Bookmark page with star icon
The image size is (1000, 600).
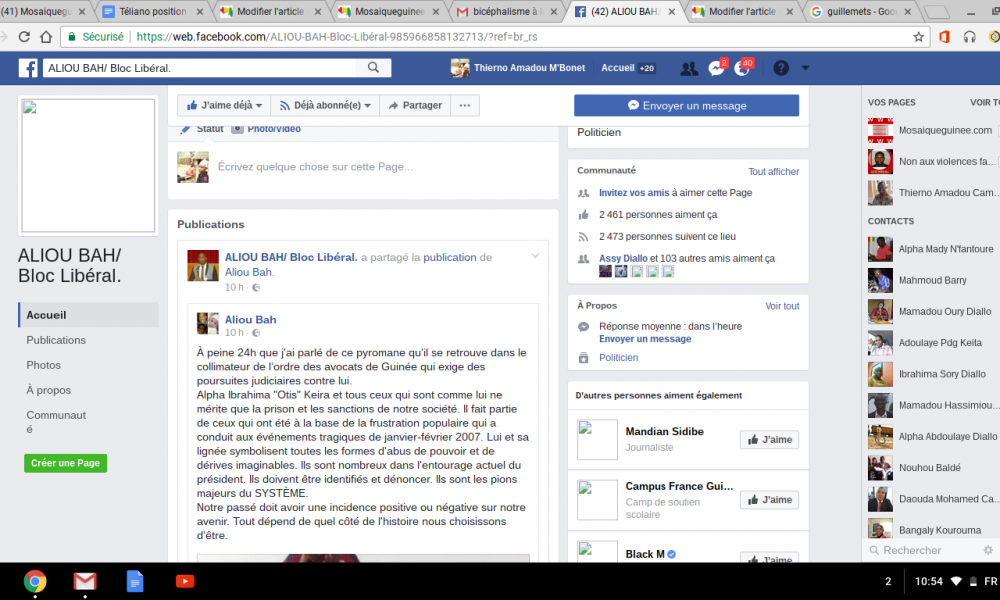coord(918,37)
